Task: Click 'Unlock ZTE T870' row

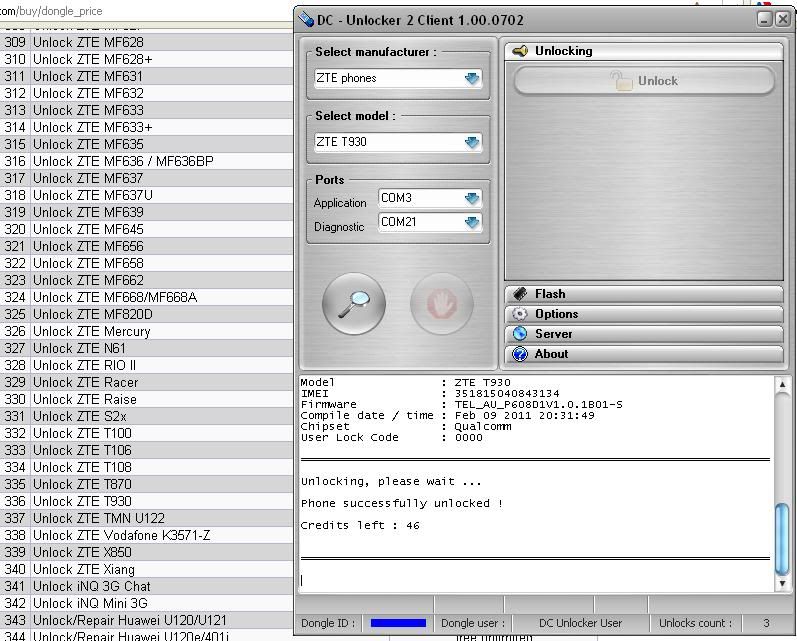Action: [146, 484]
